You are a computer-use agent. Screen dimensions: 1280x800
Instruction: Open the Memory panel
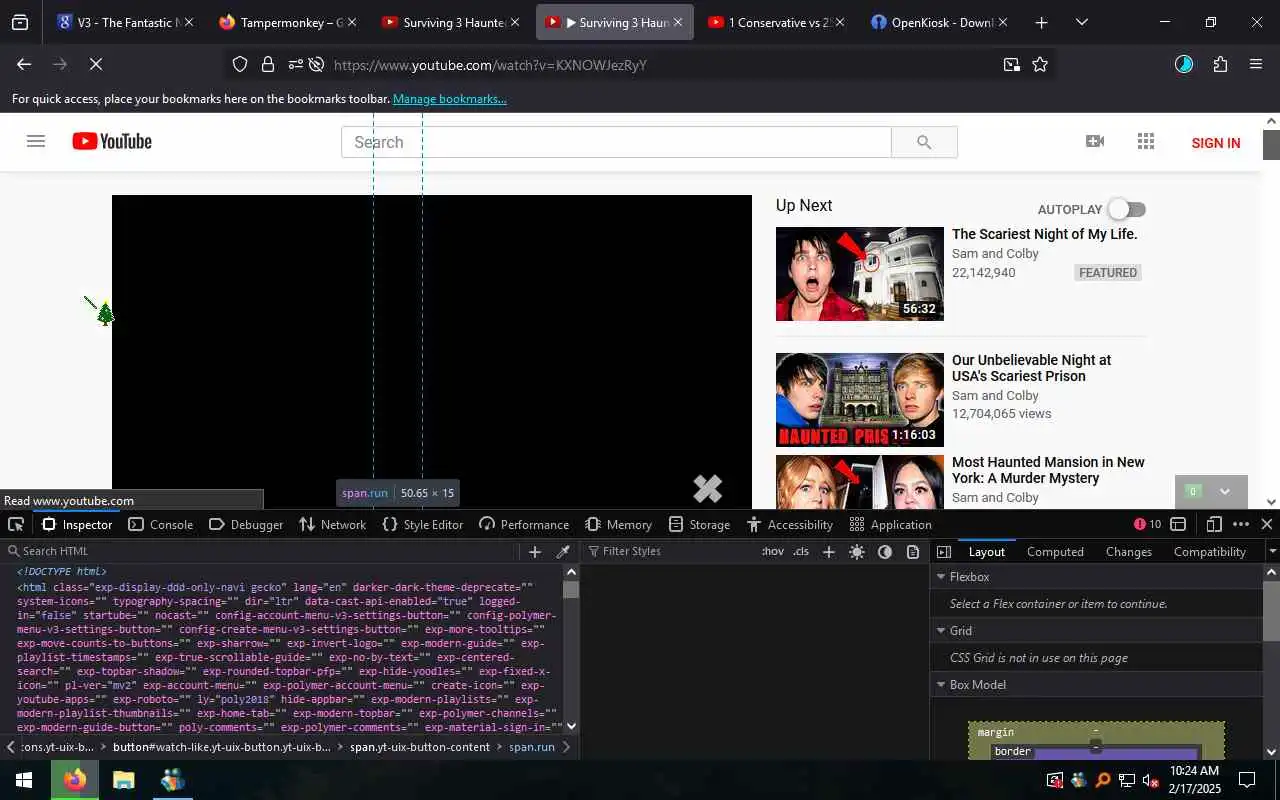[619, 524]
